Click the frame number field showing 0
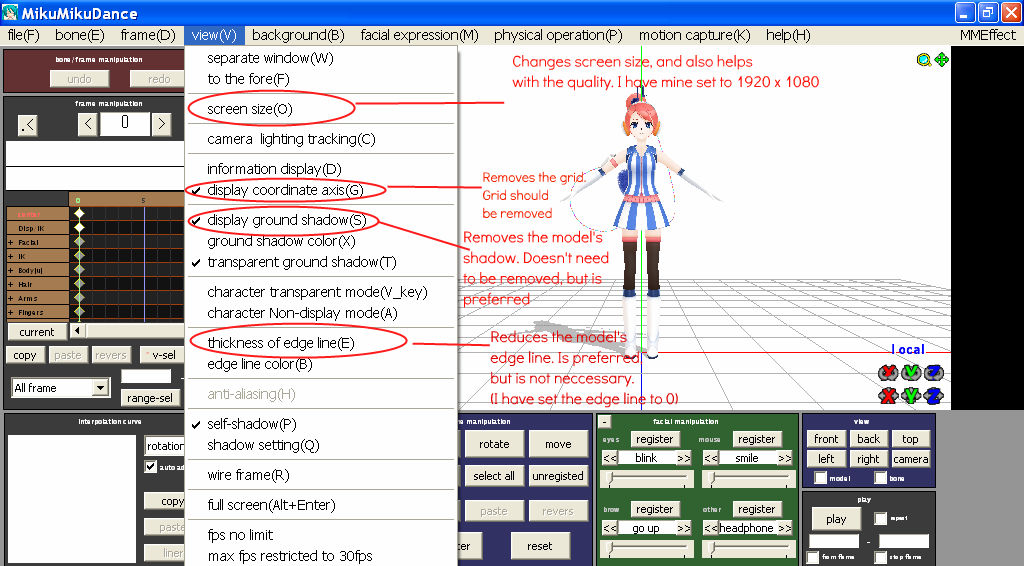1024x566 pixels. pyautogui.click(x=124, y=123)
